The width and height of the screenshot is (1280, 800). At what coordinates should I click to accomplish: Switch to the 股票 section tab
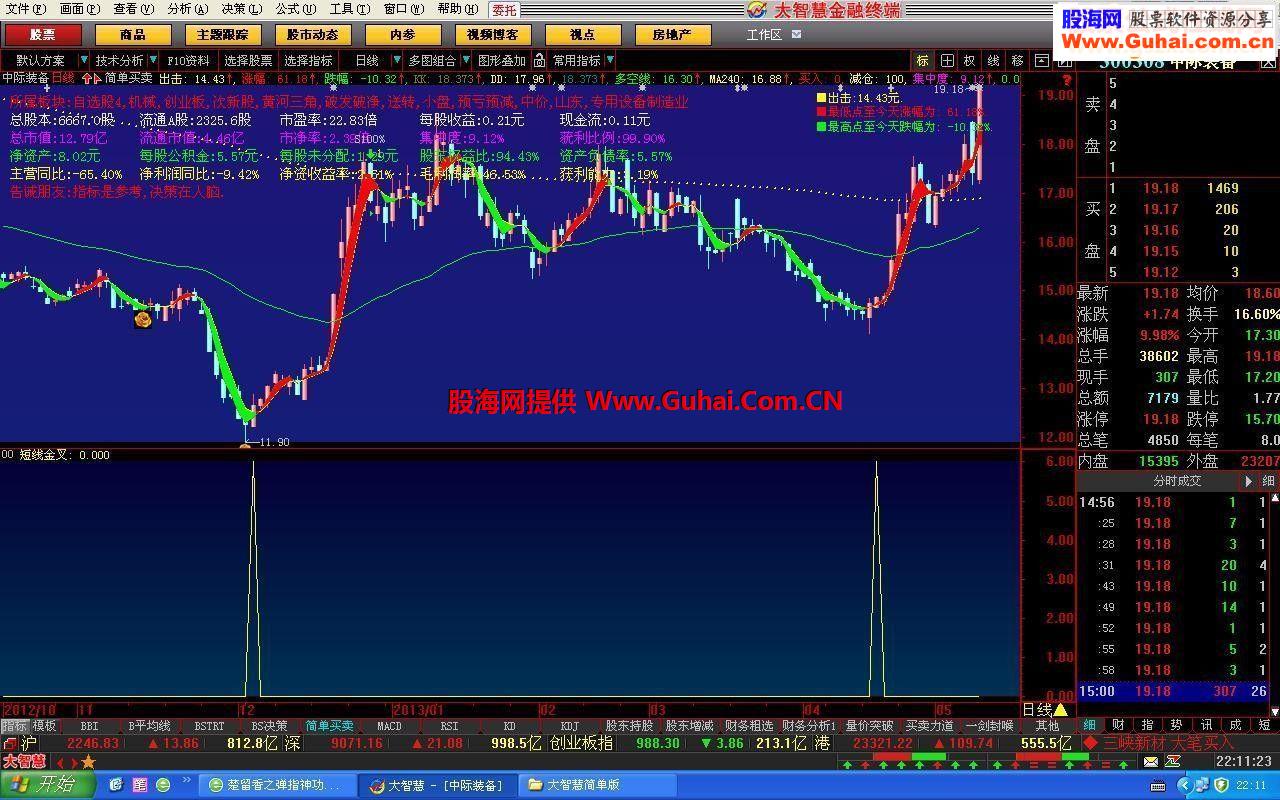click(43, 34)
